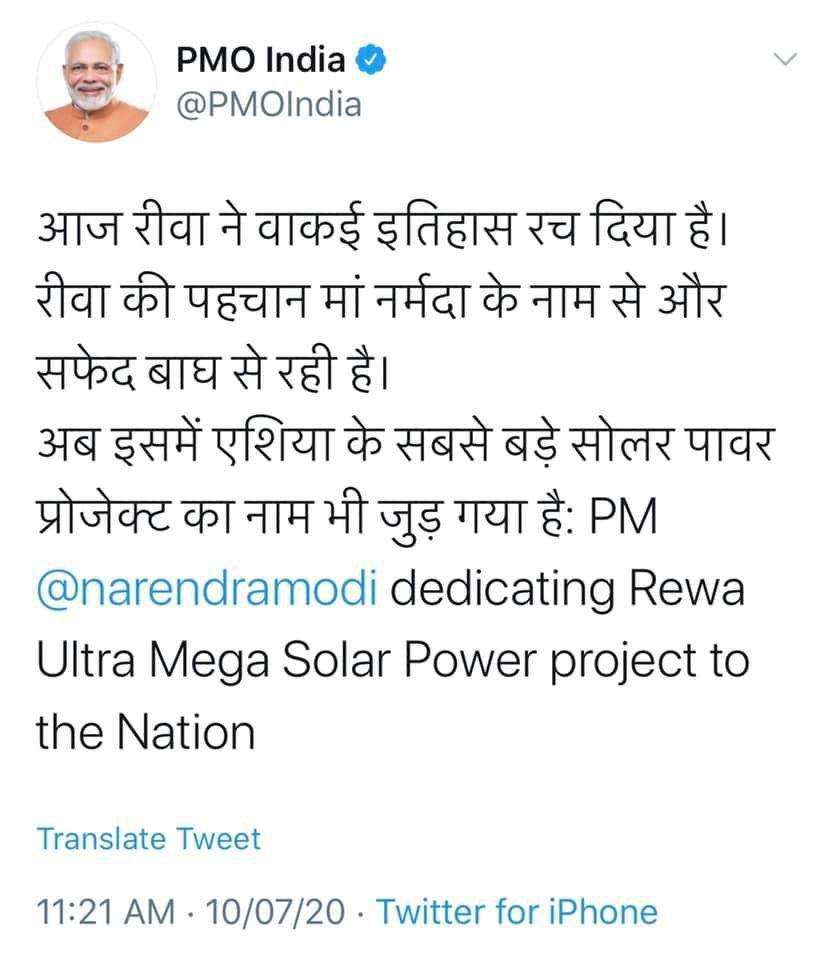Click the line सफेद बाघ से रही है

(212, 372)
